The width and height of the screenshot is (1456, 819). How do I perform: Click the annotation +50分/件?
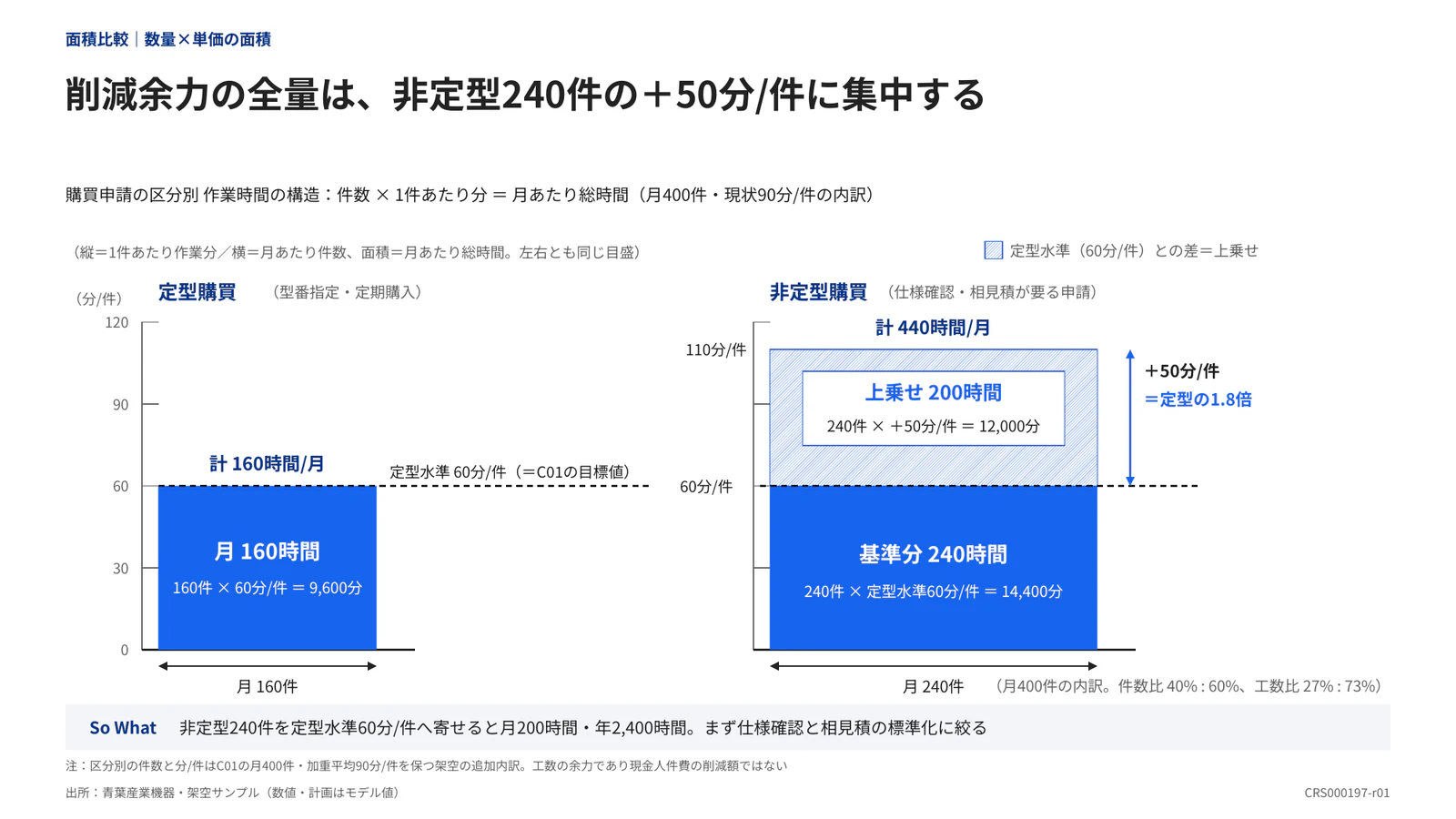[1181, 371]
